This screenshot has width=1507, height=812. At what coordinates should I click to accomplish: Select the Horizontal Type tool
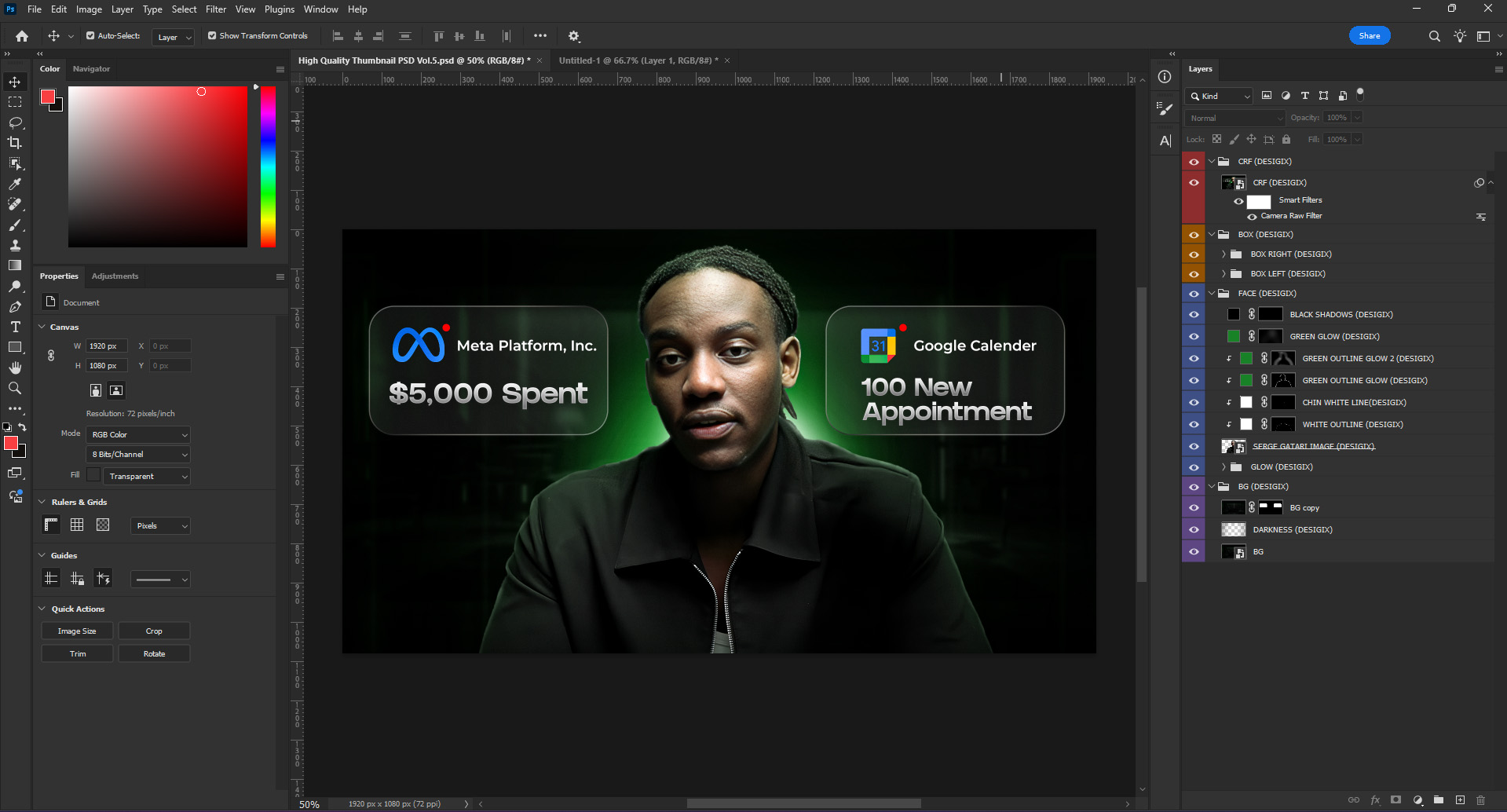coord(15,327)
